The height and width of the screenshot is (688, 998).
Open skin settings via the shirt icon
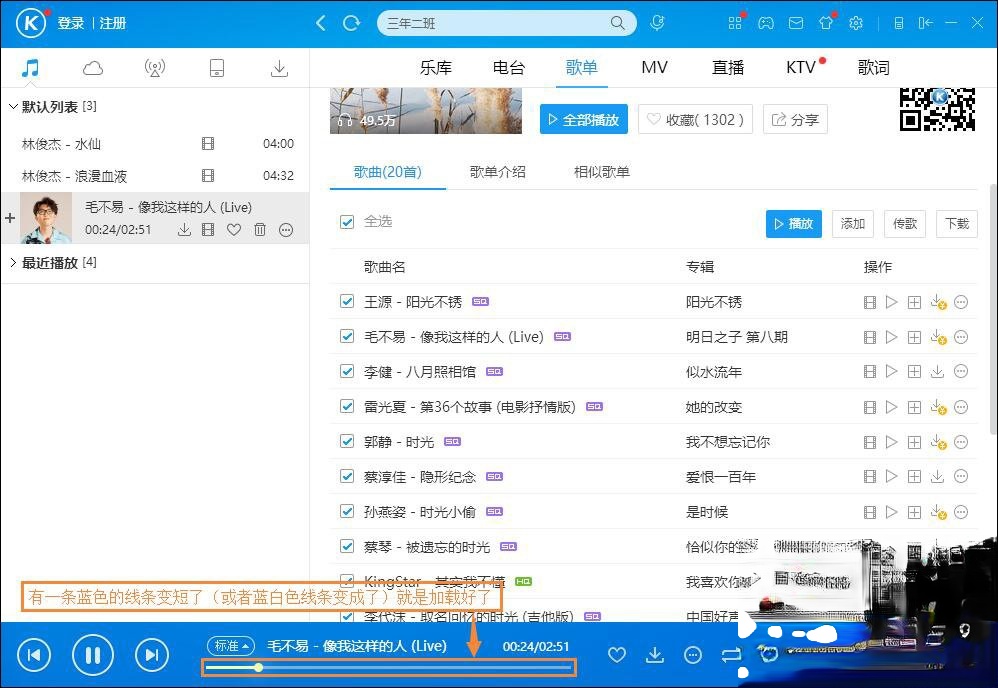click(825, 22)
